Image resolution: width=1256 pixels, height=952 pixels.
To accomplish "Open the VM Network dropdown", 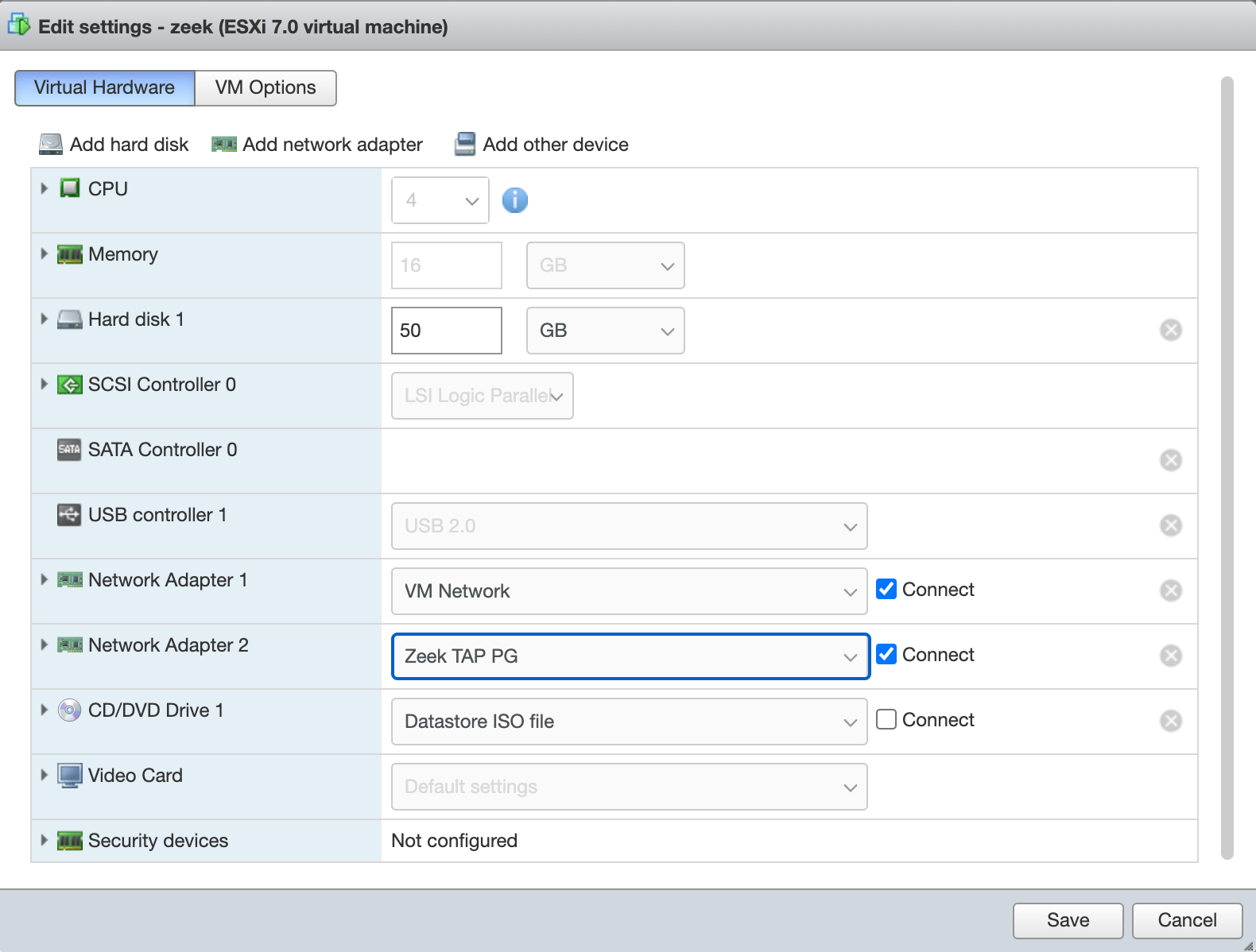I will pos(630,591).
